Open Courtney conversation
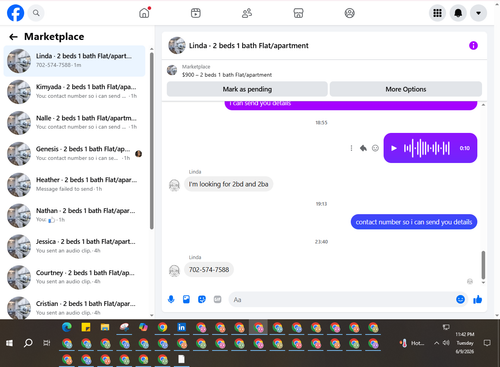Screen dimensions: 500x367 tap(74, 277)
